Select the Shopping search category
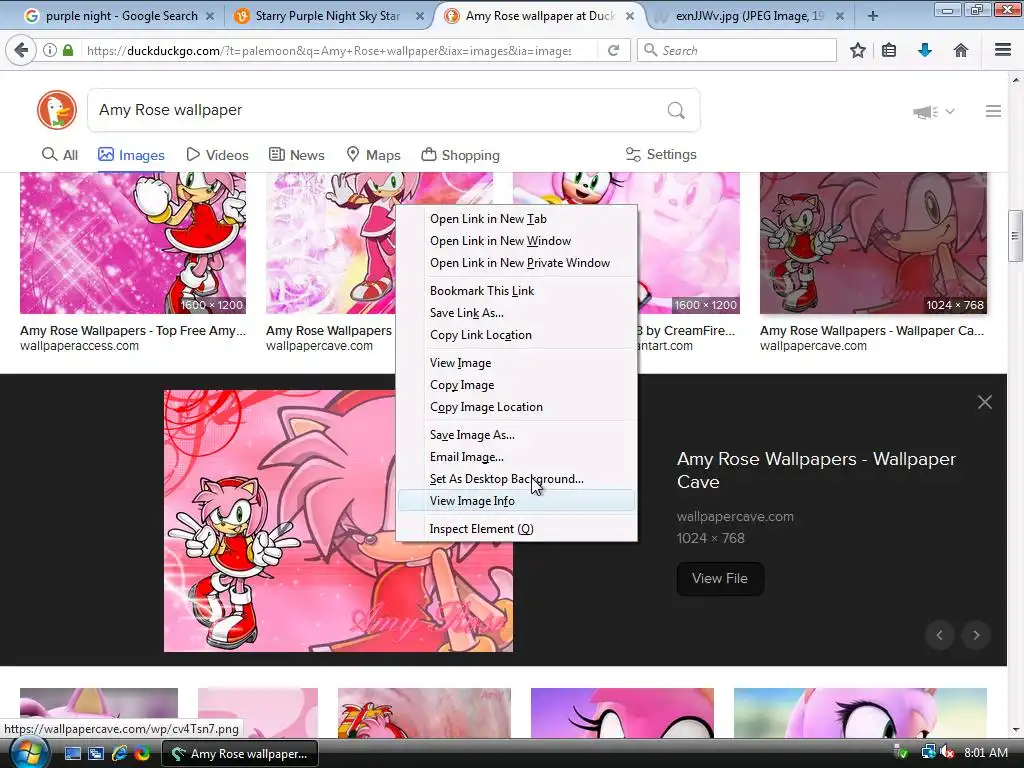The width and height of the screenshot is (1024, 768). point(460,155)
